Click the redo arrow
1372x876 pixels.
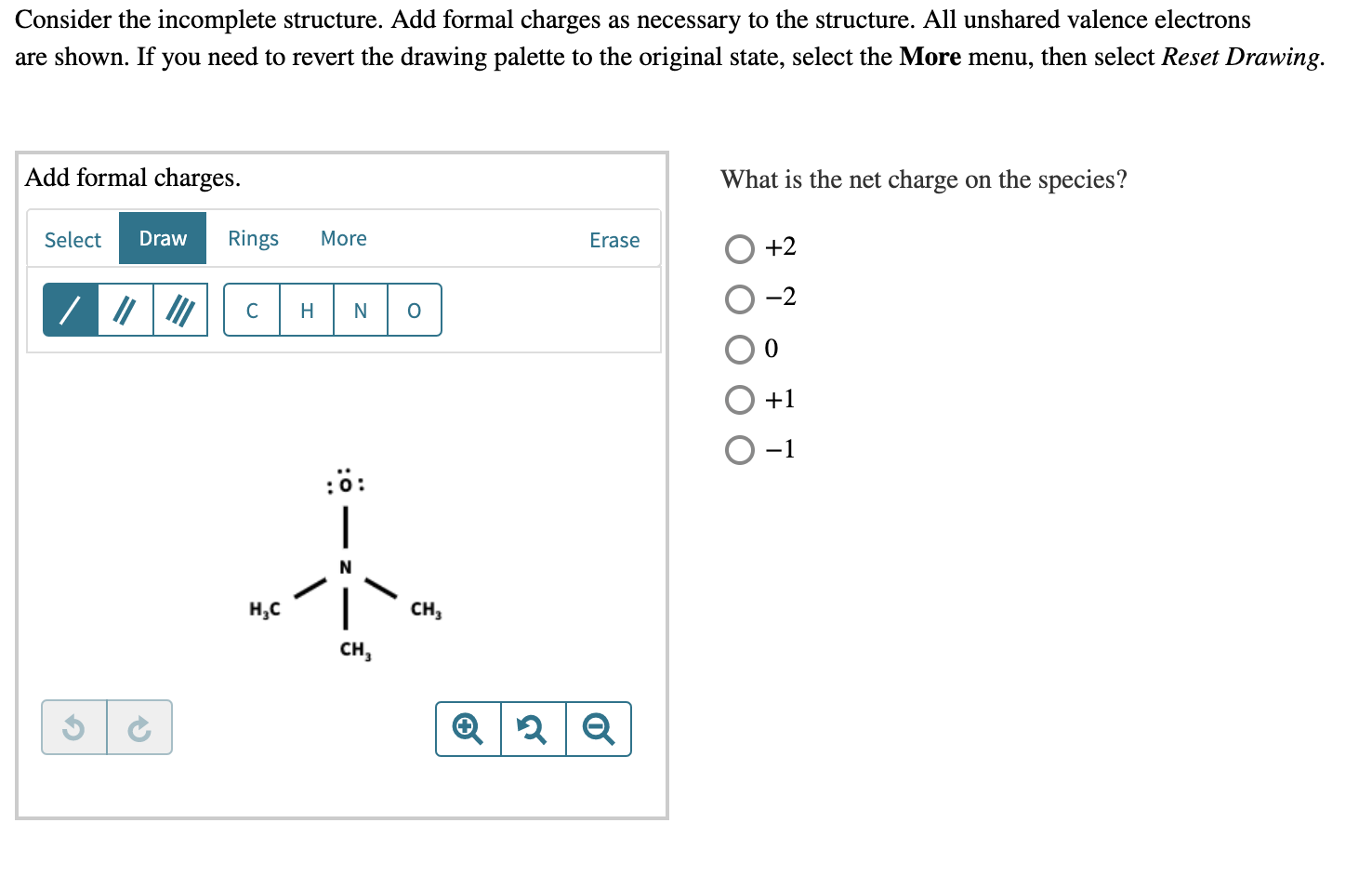[x=139, y=728]
